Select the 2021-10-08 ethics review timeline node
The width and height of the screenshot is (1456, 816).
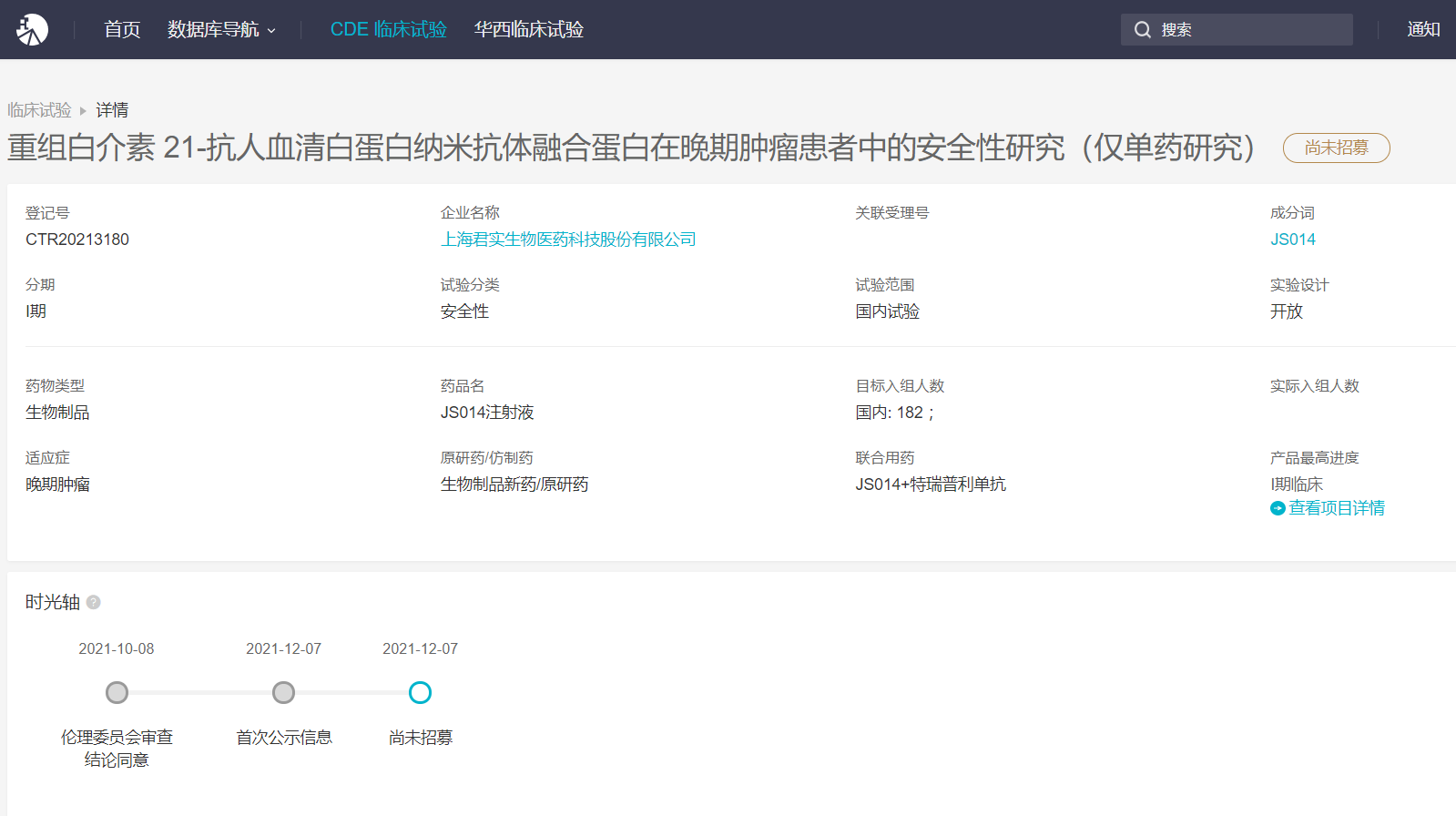[117, 693]
